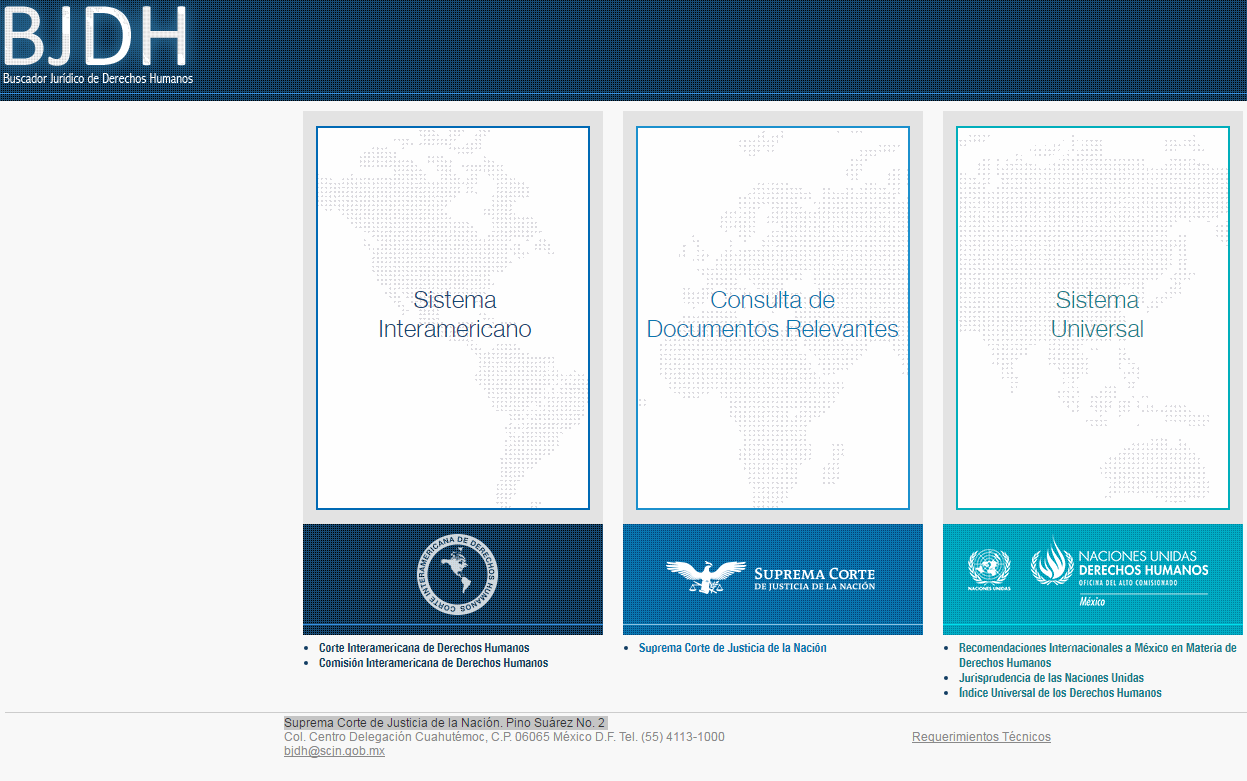Open the Sistema Interamericano map card

point(453,317)
